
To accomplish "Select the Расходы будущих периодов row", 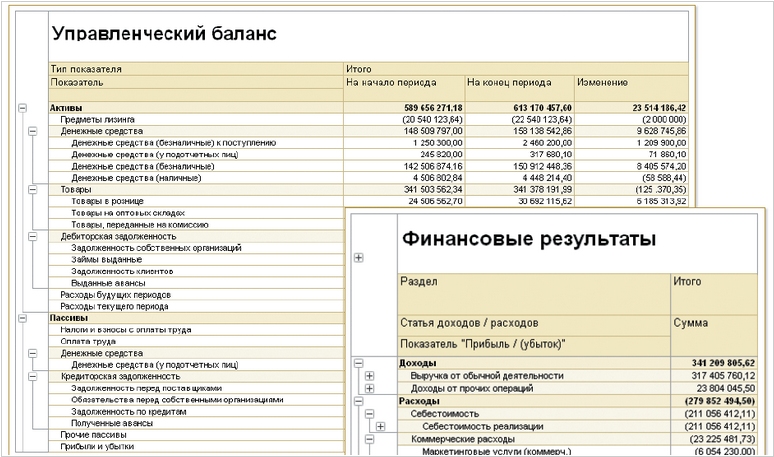I will pos(114,295).
